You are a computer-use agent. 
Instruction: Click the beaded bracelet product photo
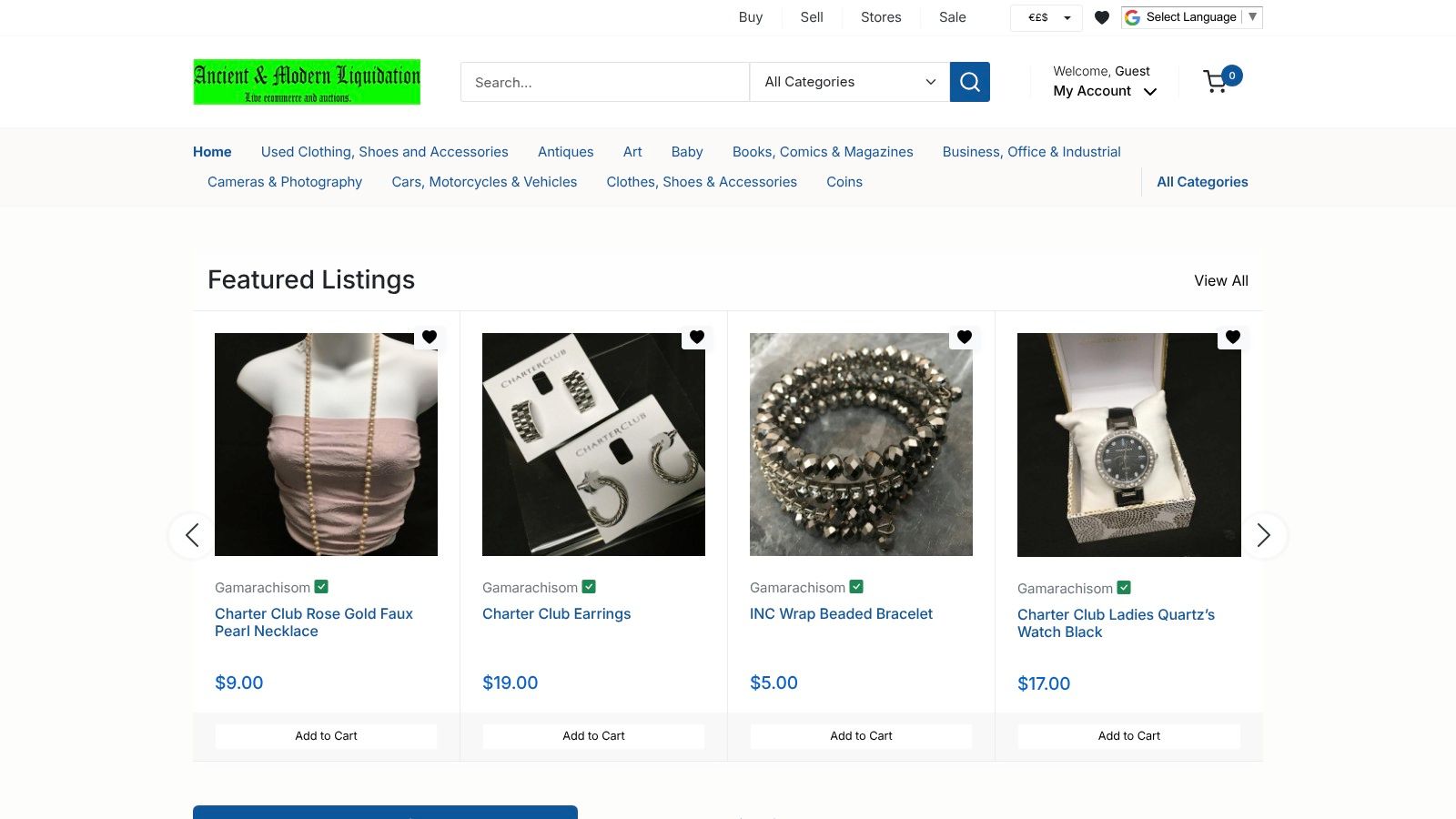point(861,444)
